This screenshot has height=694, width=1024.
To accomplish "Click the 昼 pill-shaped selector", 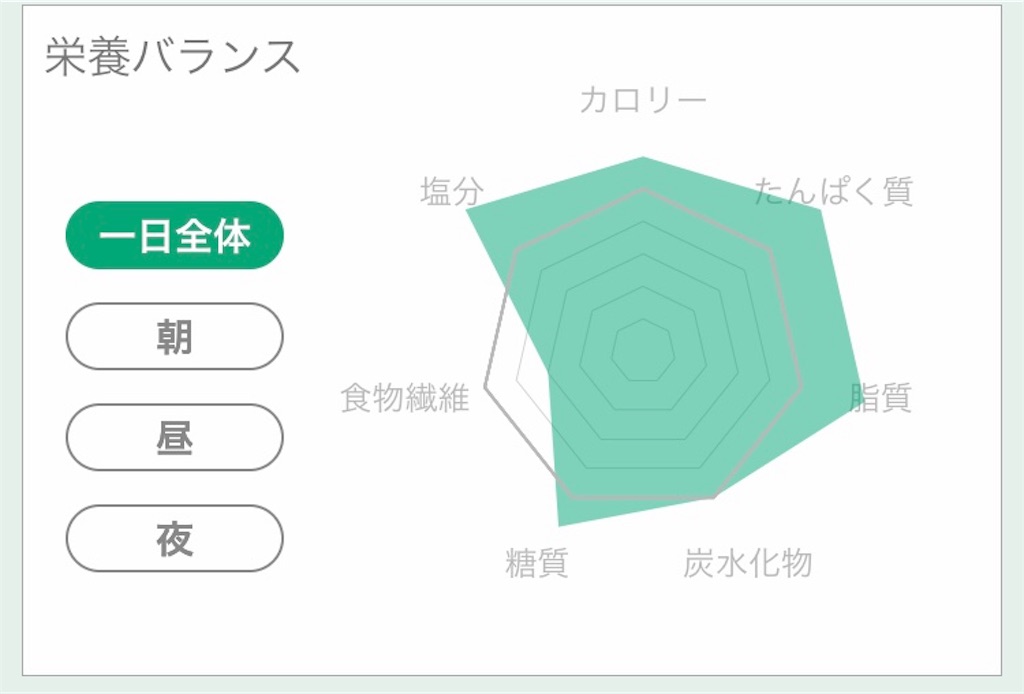I will pyautogui.click(x=173, y=438).
